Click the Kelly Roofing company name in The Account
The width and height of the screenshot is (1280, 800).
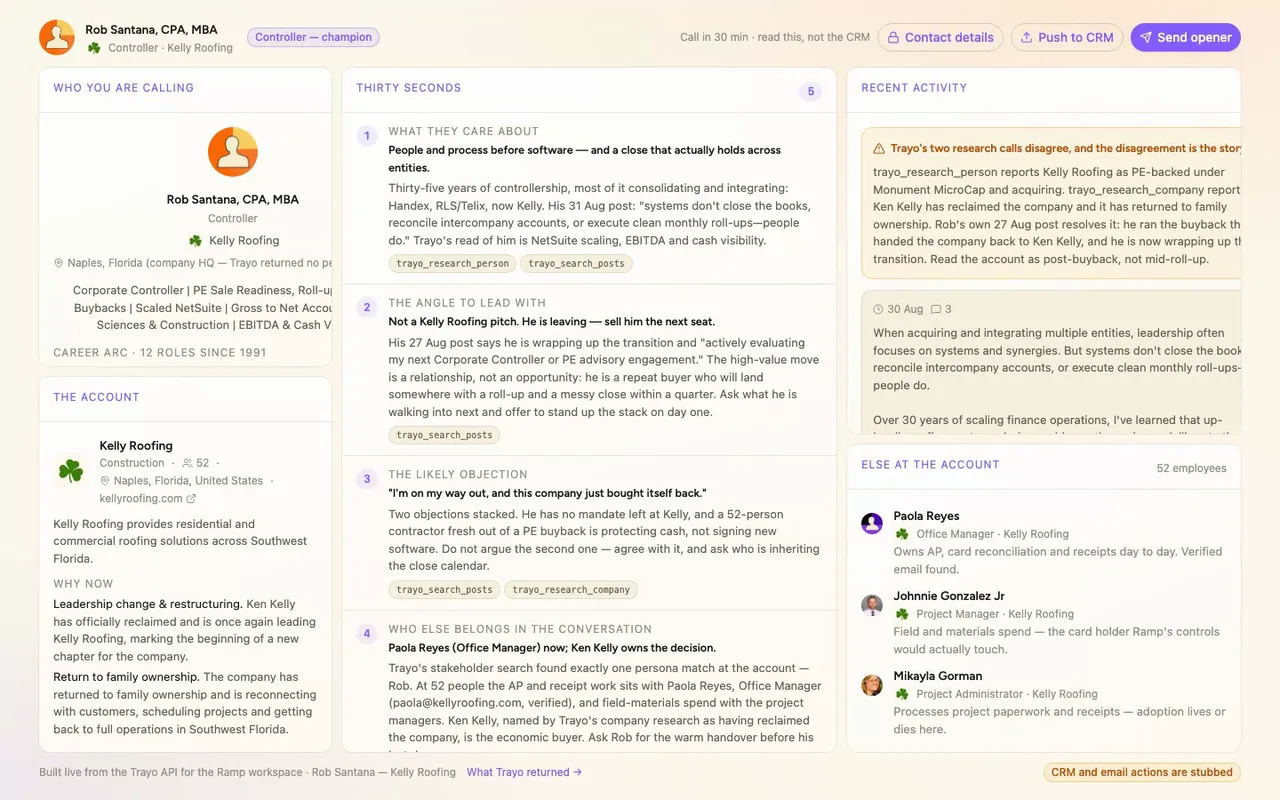136,446
